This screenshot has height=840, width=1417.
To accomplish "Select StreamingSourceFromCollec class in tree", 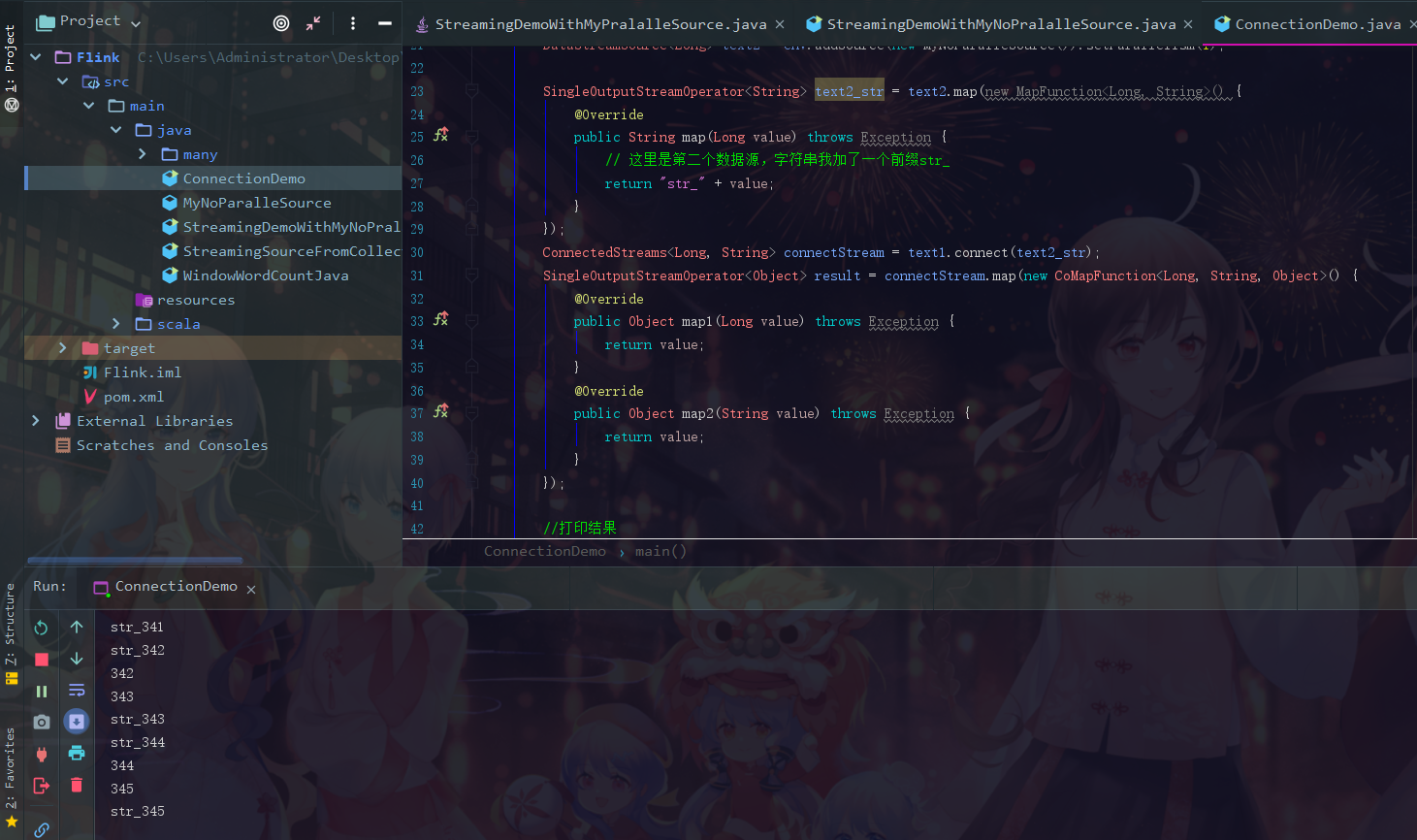I will [291, 251].
